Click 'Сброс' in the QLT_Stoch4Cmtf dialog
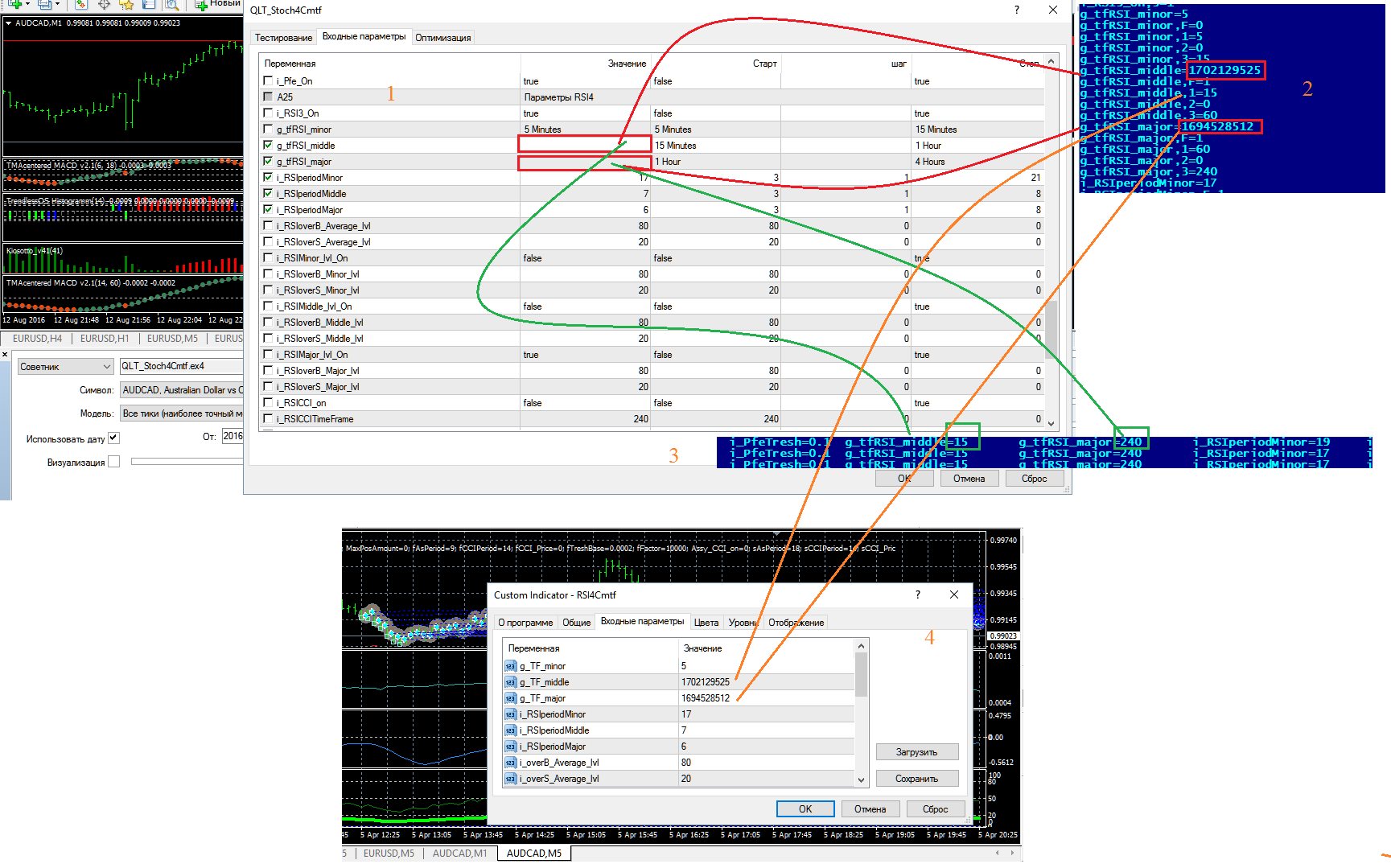This screenshot has height=868, width=1391. point(1035,479)
